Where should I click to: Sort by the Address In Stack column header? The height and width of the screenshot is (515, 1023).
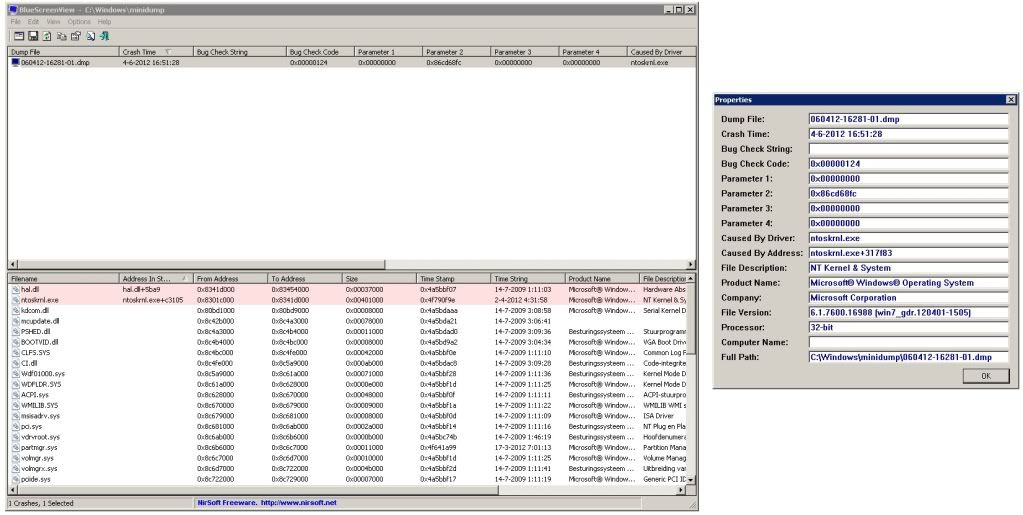click(150, 278)
